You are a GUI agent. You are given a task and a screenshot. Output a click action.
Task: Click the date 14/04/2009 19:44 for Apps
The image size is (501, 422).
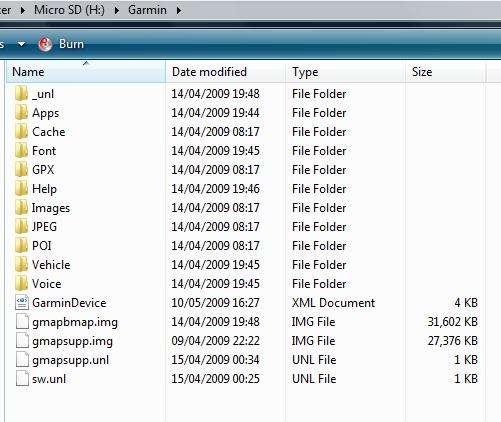pos(215,113)
